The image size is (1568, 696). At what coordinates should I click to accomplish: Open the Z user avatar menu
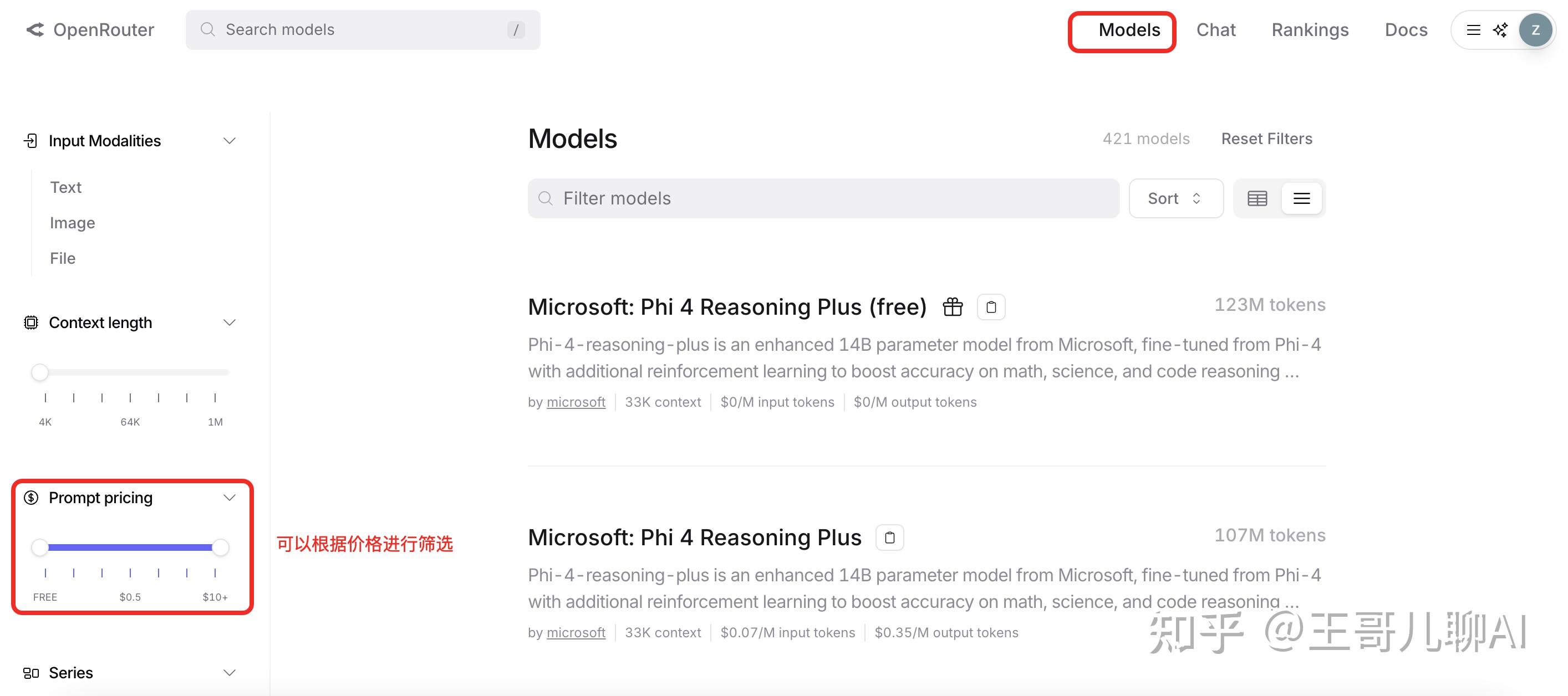(x=1535, y=30)
